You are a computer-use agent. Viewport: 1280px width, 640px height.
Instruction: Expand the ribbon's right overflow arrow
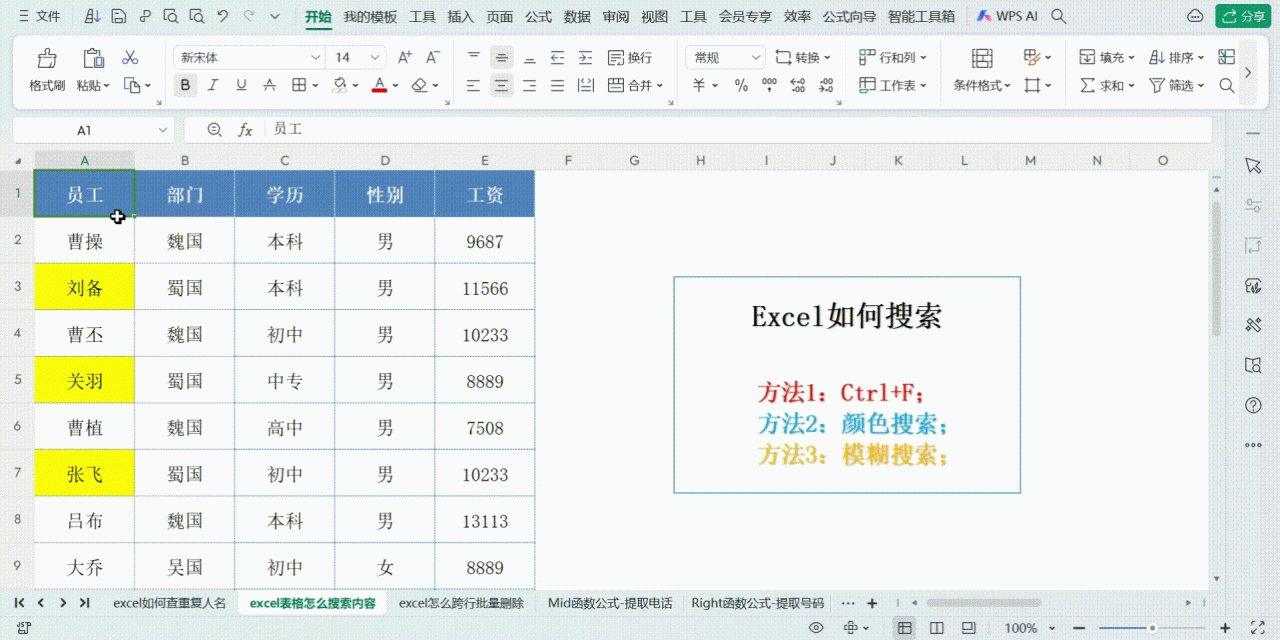pos(1248,72)
